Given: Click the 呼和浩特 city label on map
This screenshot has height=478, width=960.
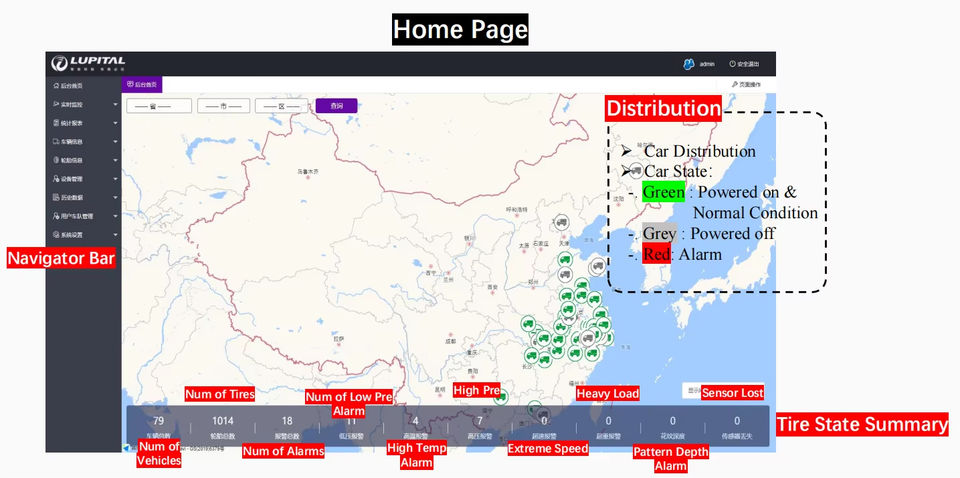Looking at the screenshot, I should pyautogui.click(x=516, y=209).
